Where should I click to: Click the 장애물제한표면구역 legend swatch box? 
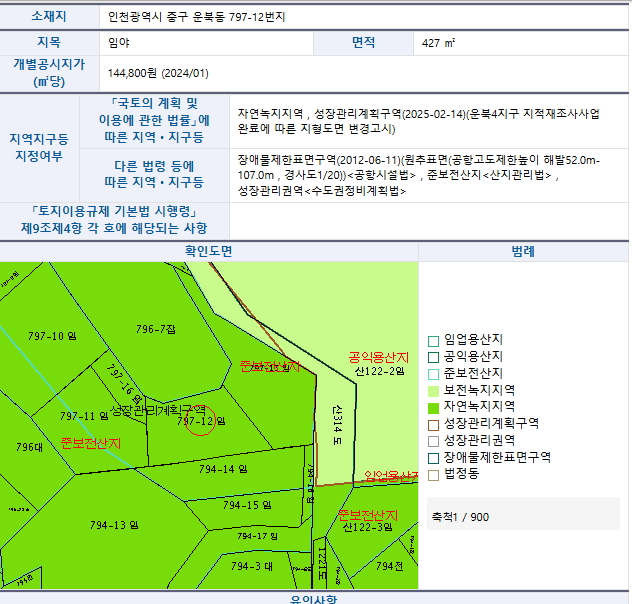pyautogui.click(x=433, y=458)
